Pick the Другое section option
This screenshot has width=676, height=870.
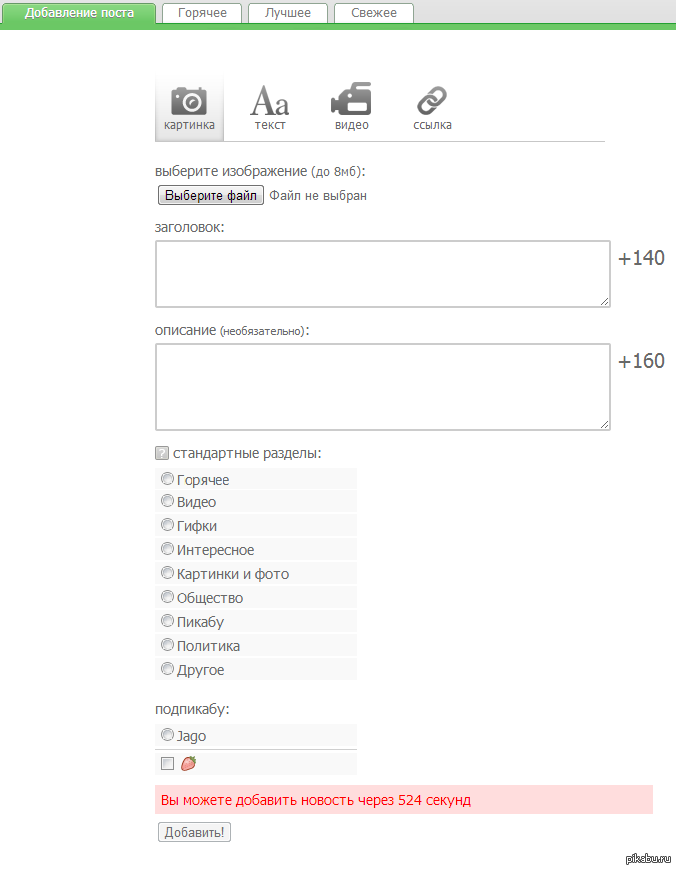pyautogui.click(x=167, y=669)
